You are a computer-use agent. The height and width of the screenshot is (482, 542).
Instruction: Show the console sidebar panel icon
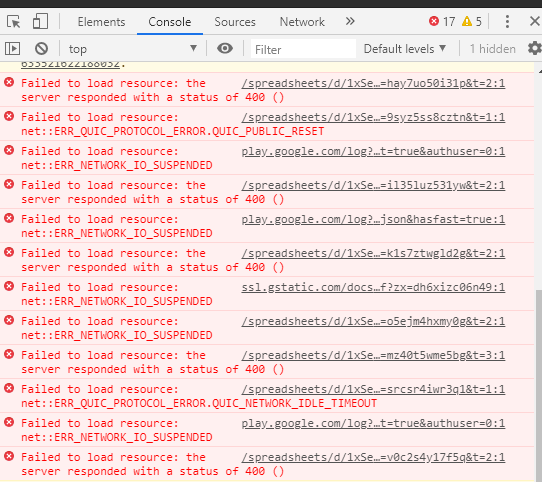[x=12, y=48]
